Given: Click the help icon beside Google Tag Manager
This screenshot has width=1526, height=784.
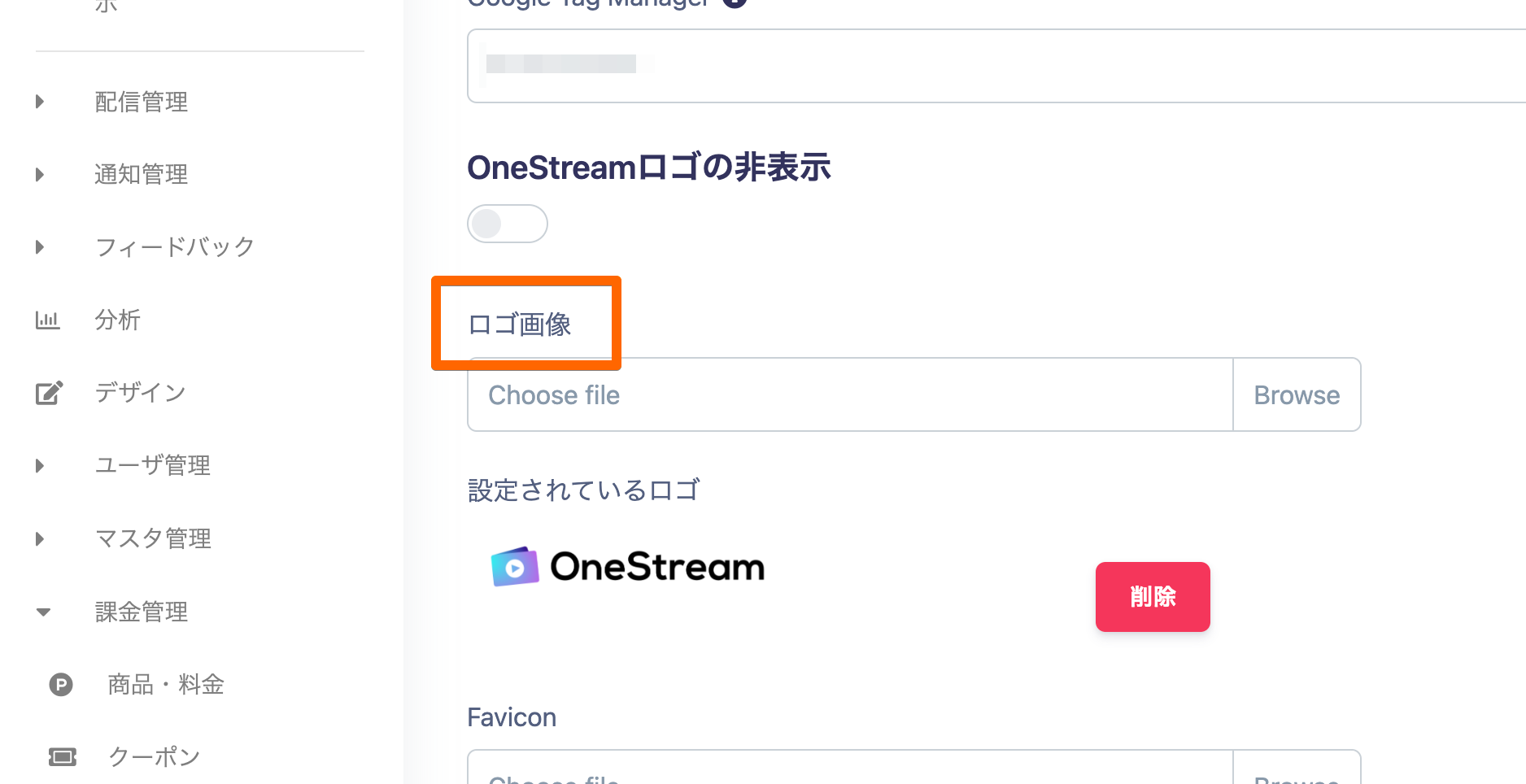Looking at the screenshot, I should 735,2.
